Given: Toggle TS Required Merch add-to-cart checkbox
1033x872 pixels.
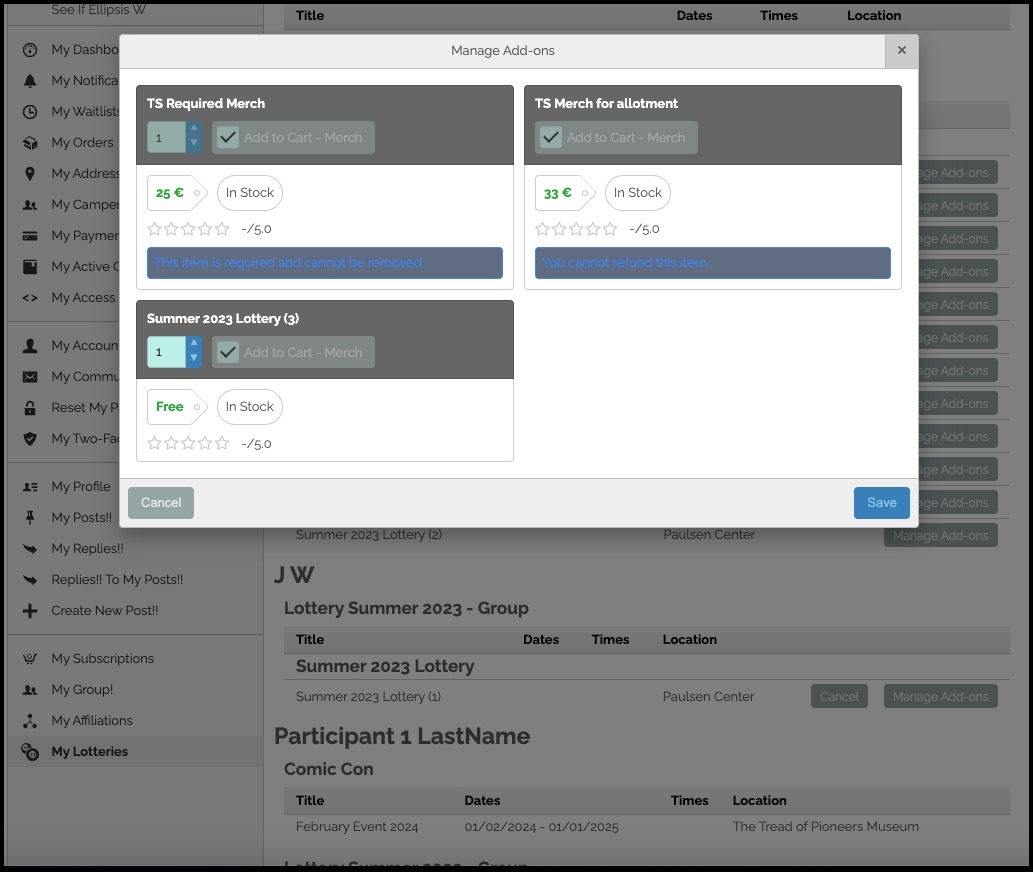Looking at the screenshot, I should coord(228,138).
